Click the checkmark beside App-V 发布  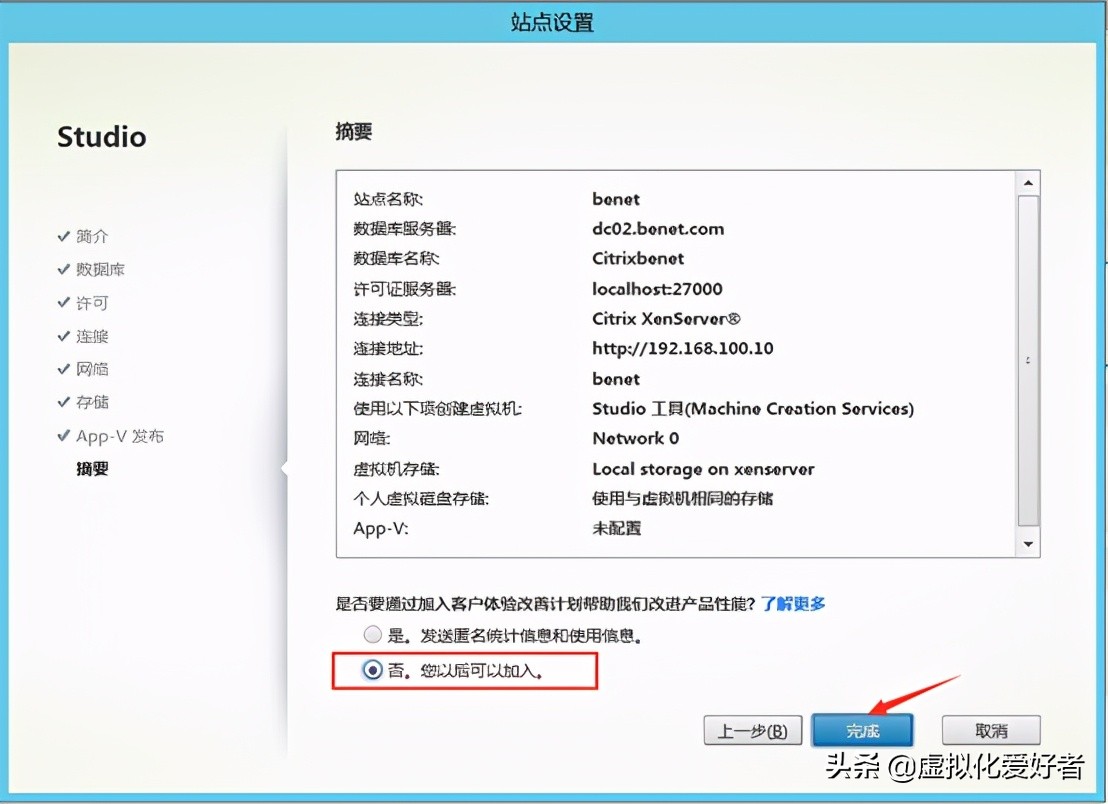64,435
